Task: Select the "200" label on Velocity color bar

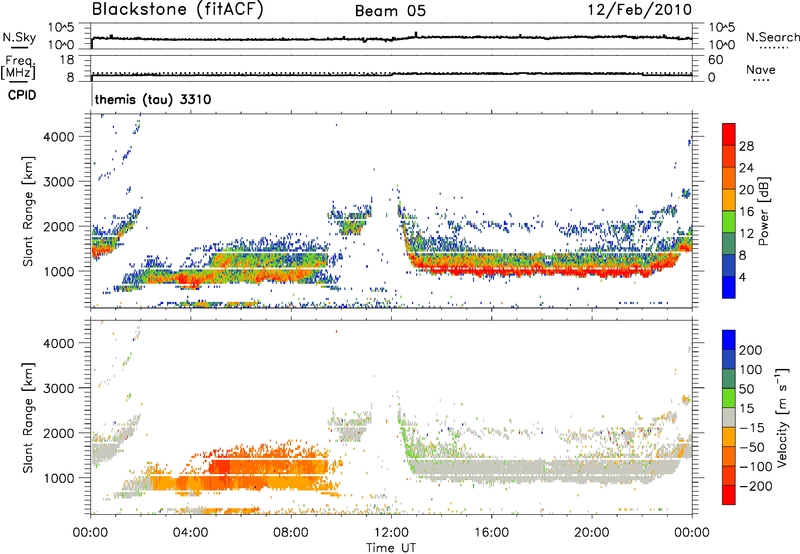Action: 751,350
